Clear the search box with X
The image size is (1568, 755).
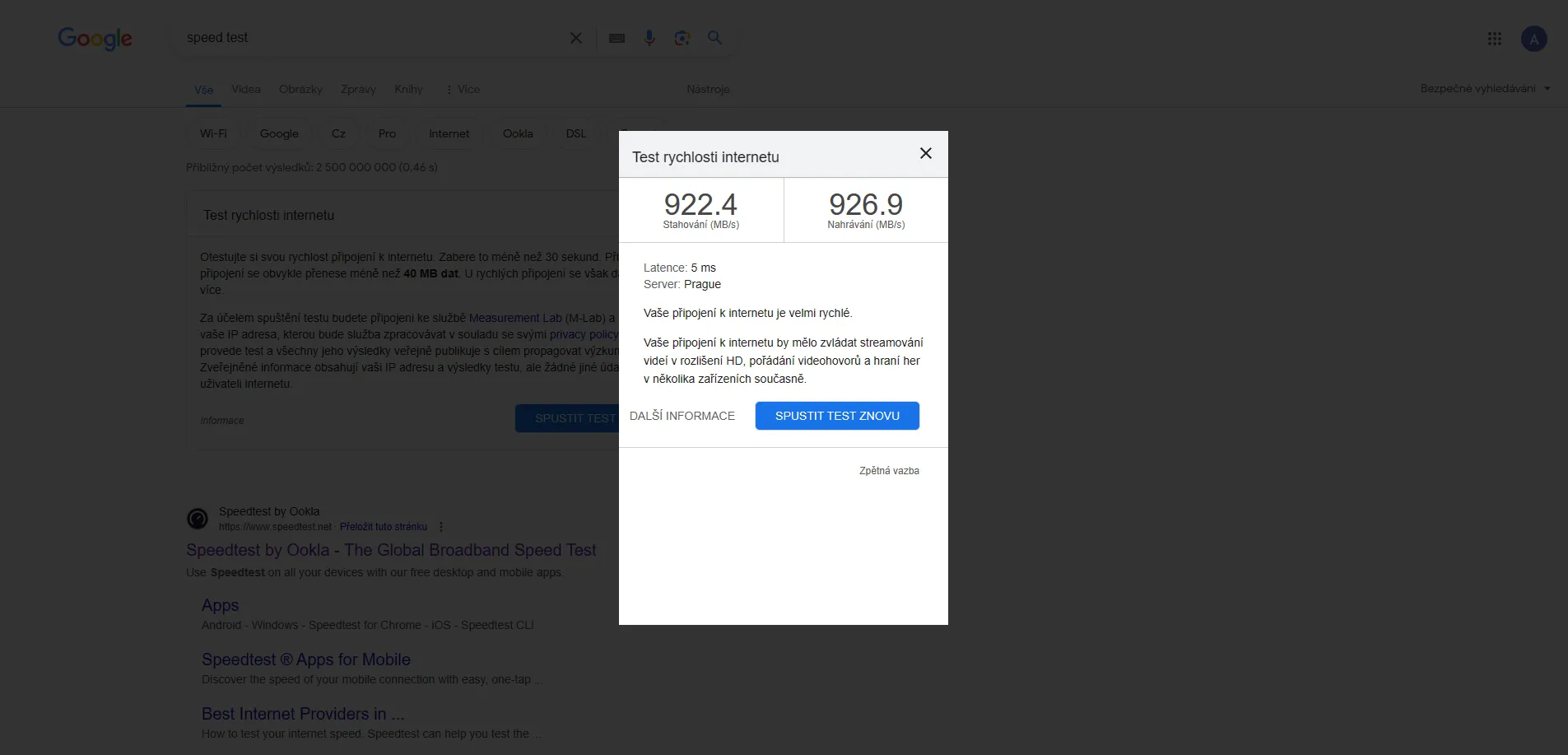pos(576,38)
